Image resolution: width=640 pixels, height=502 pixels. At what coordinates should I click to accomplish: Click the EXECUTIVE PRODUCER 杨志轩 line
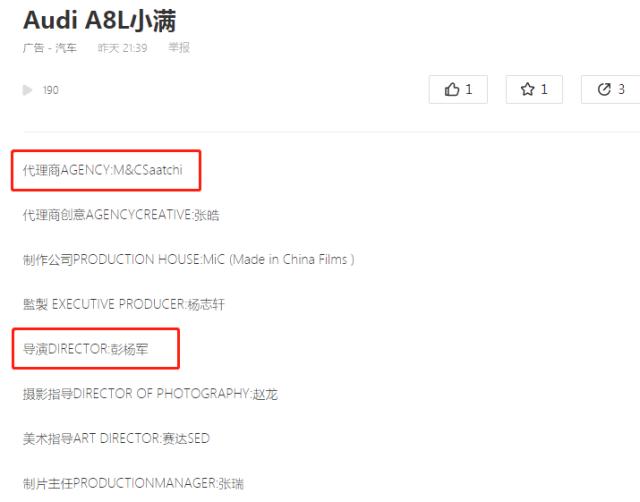pos(124,304)
